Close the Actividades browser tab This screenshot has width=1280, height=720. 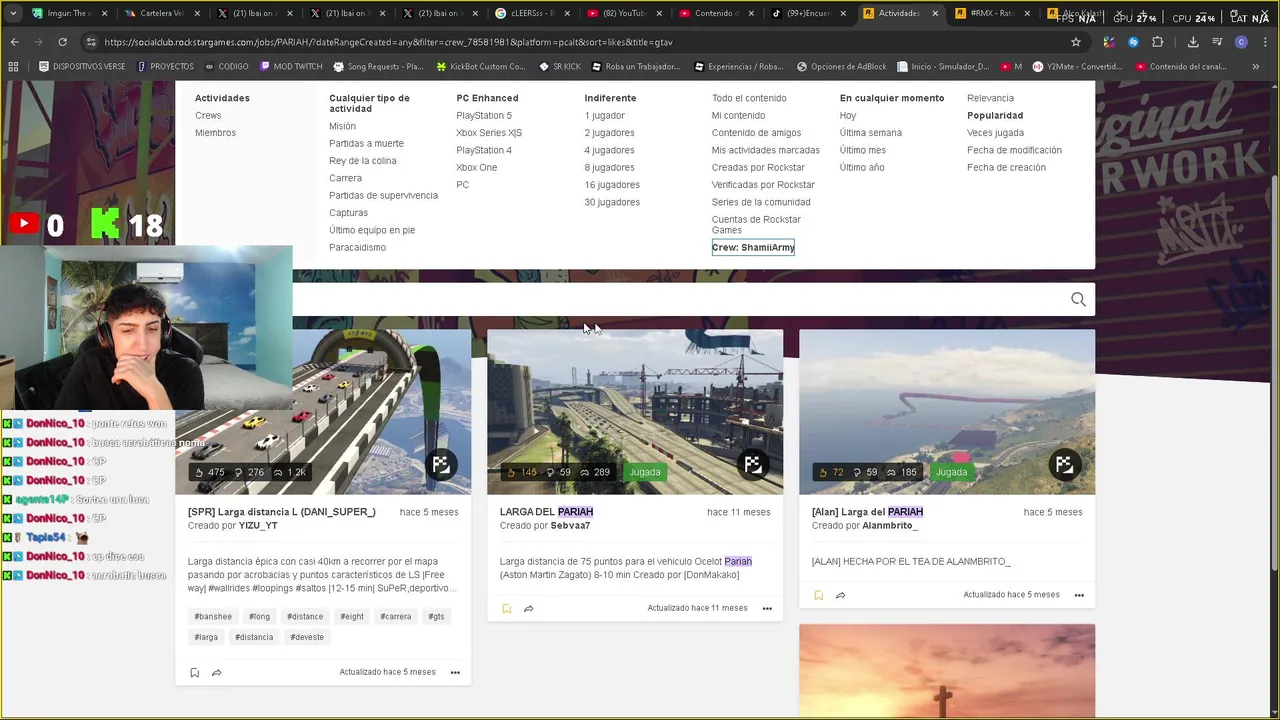935,14
